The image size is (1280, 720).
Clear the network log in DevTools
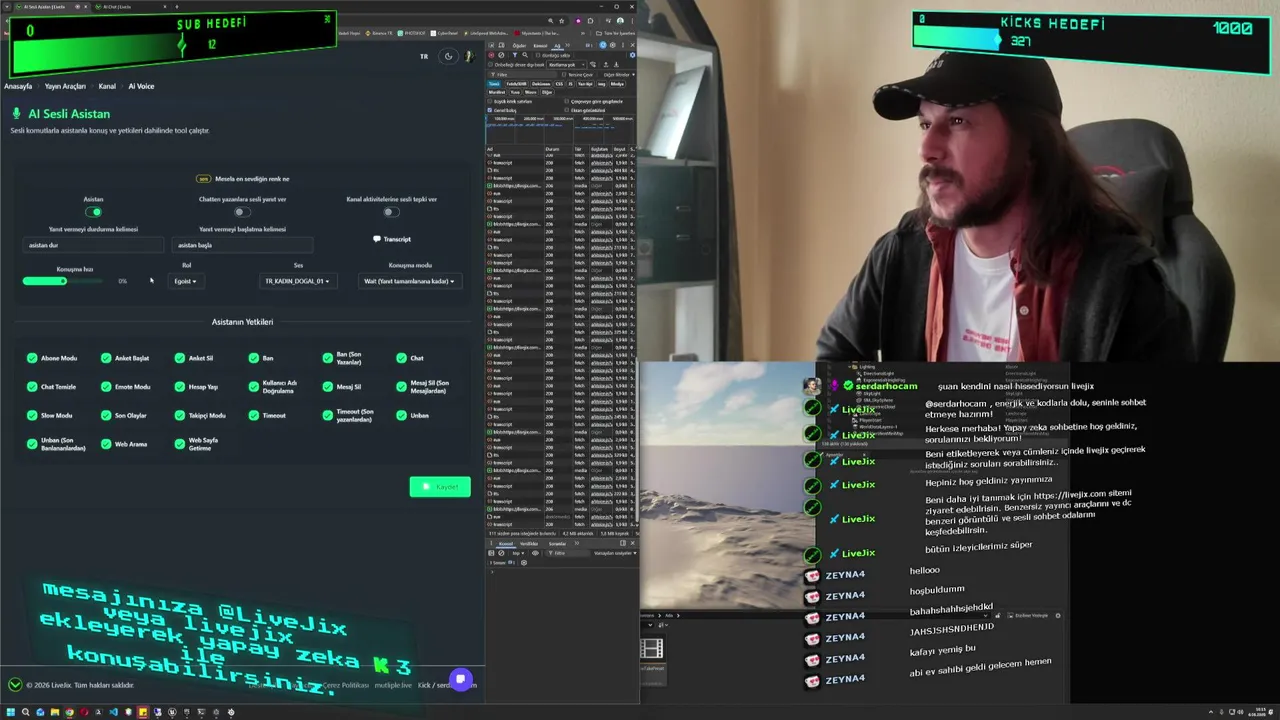(501, 55)
